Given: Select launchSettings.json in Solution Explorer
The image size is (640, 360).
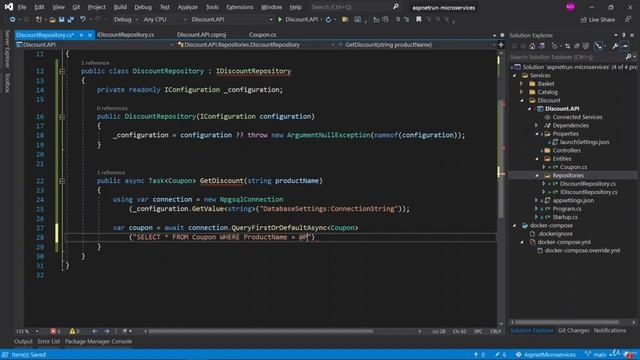Looking at the screenshot, I should pos(584,142).
